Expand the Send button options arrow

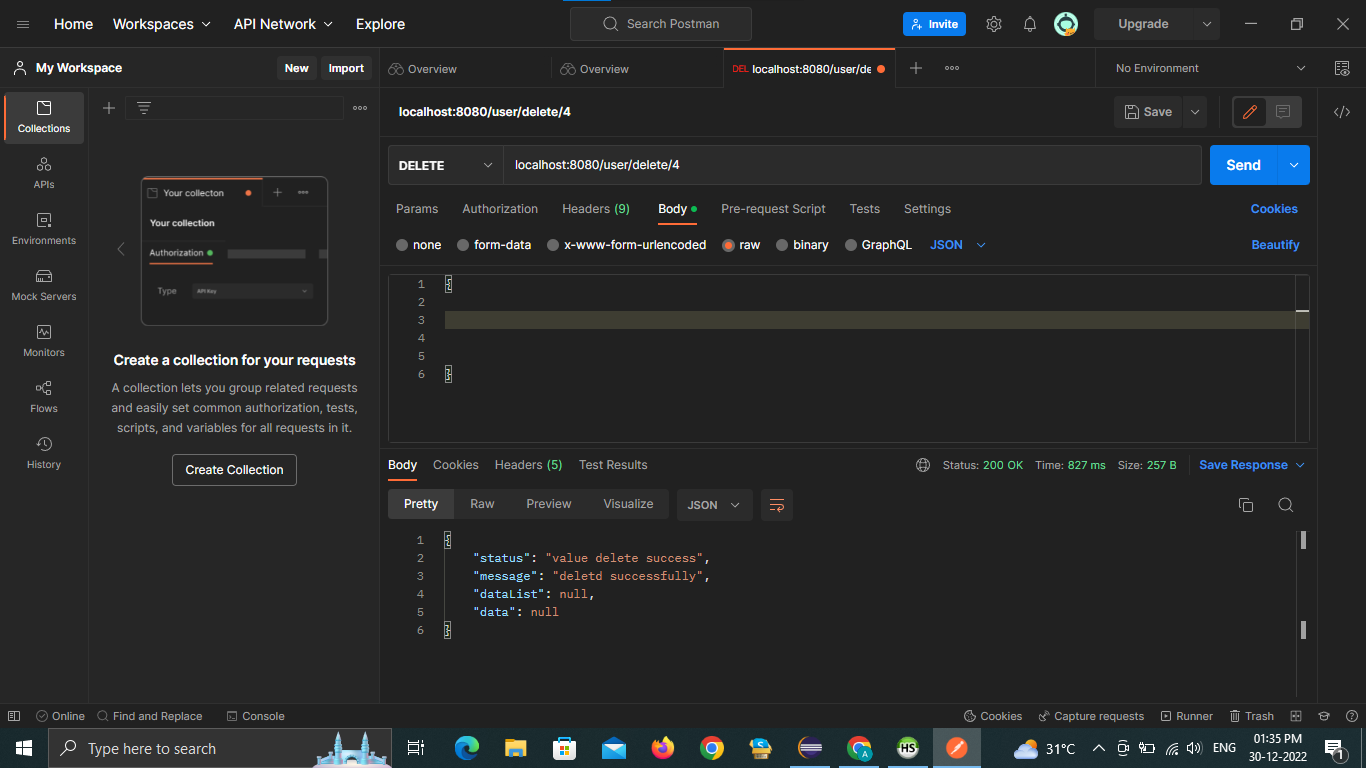click(x=1294, y=165)
